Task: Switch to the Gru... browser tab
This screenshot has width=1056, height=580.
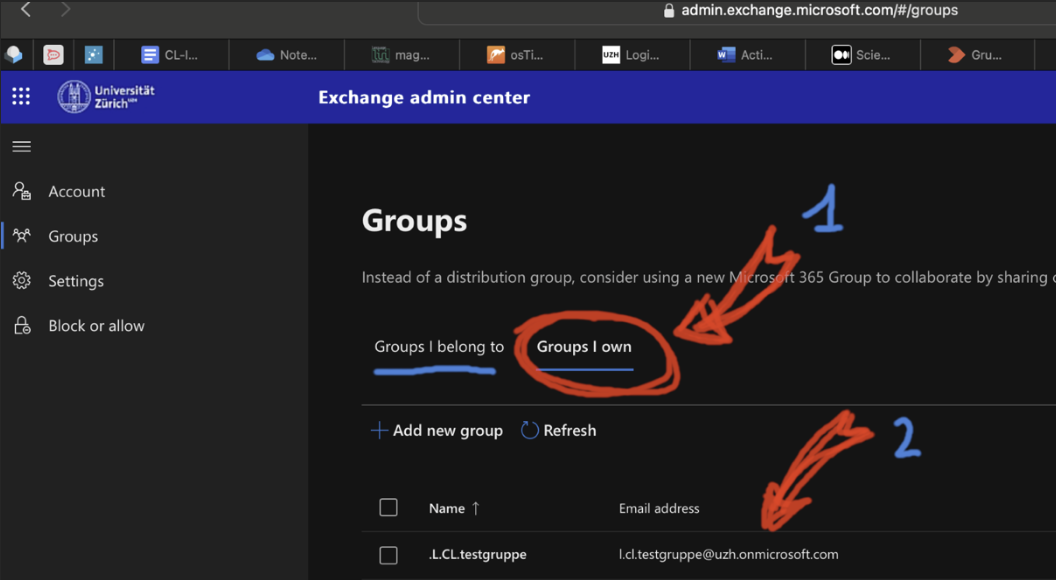Action: coord(978,55)
